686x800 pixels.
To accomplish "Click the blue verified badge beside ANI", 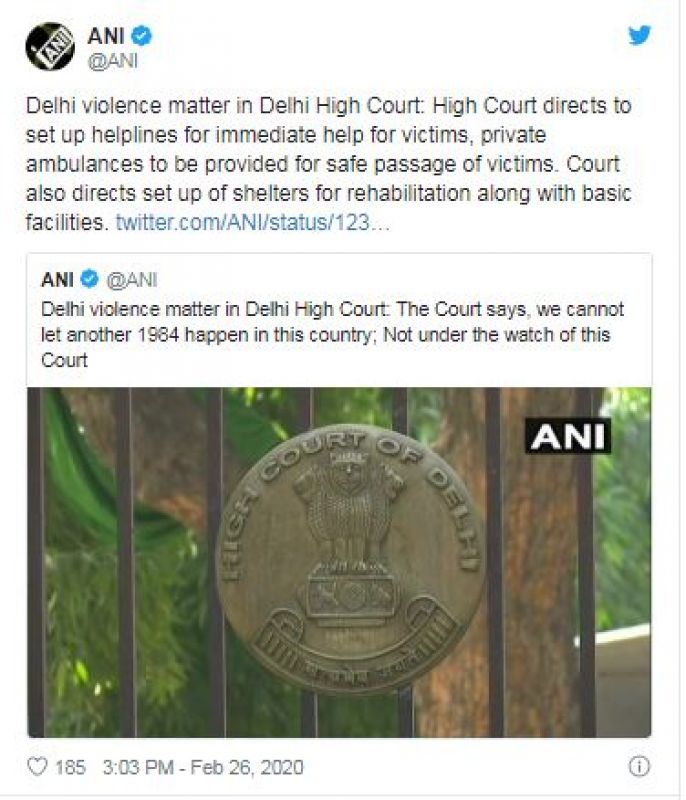I will (x=141, y=36).
